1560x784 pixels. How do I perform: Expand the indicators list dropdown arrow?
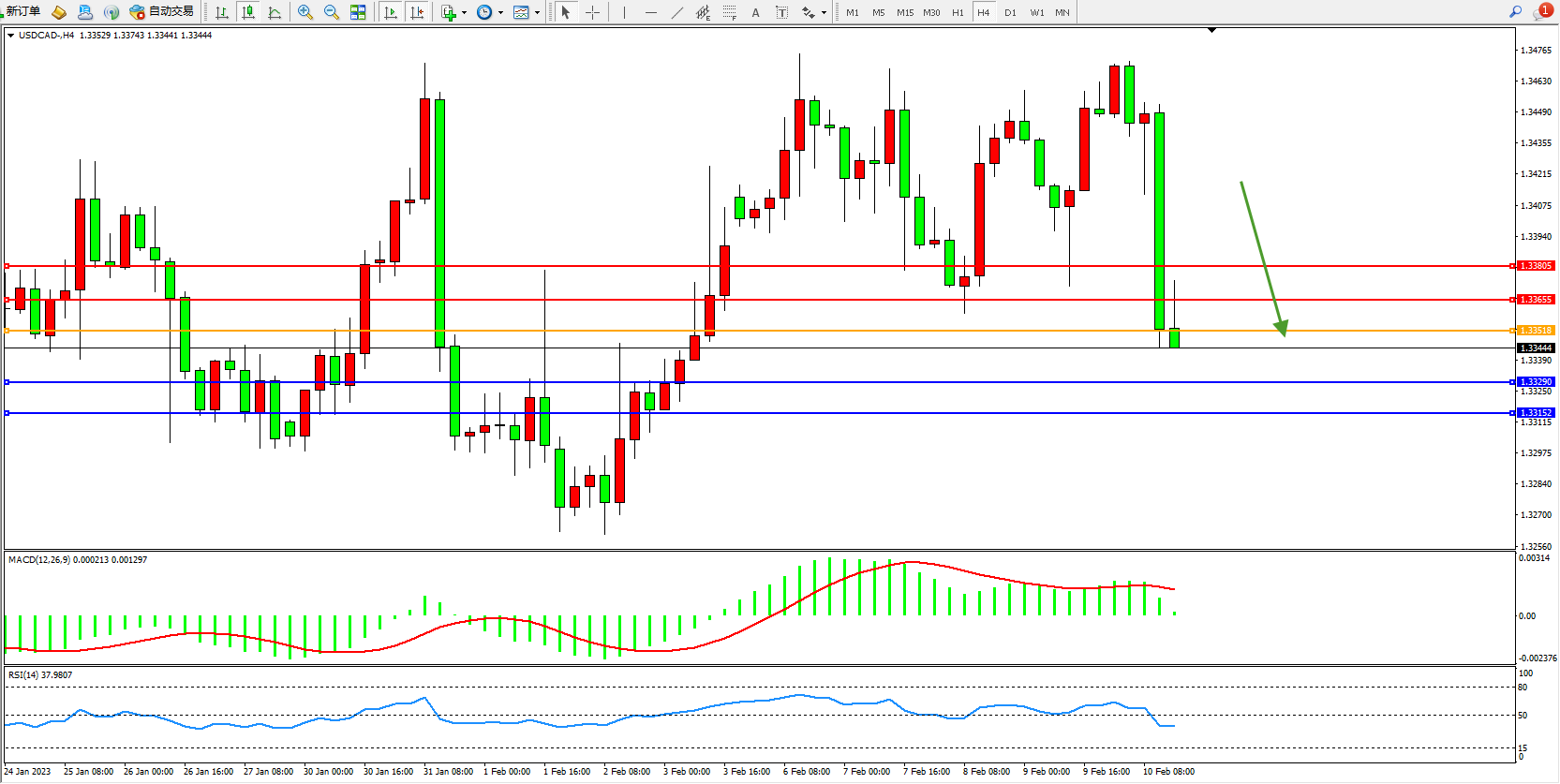tap(464, 13)
